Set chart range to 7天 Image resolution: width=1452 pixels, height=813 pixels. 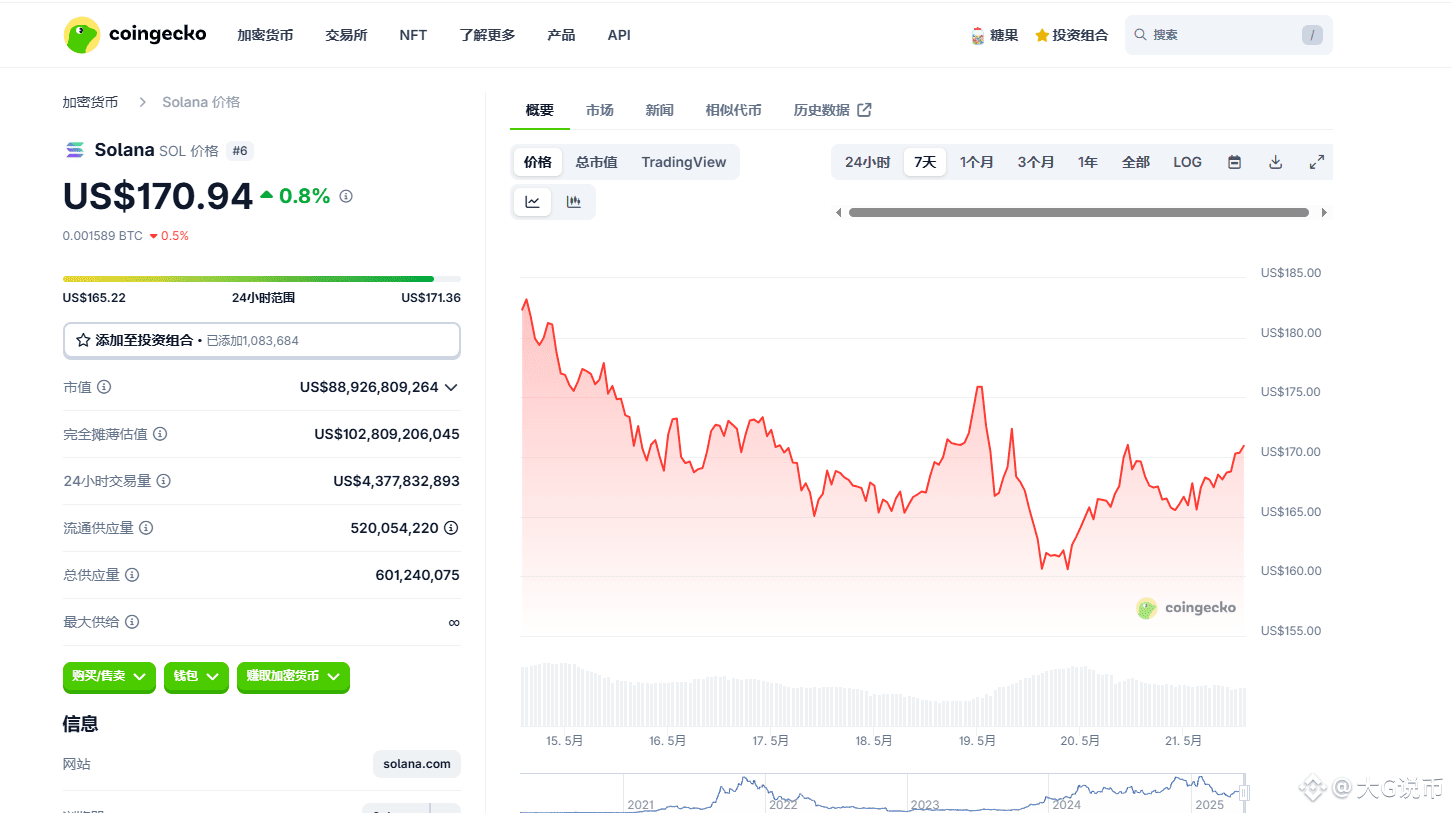(x=925, y=162)
